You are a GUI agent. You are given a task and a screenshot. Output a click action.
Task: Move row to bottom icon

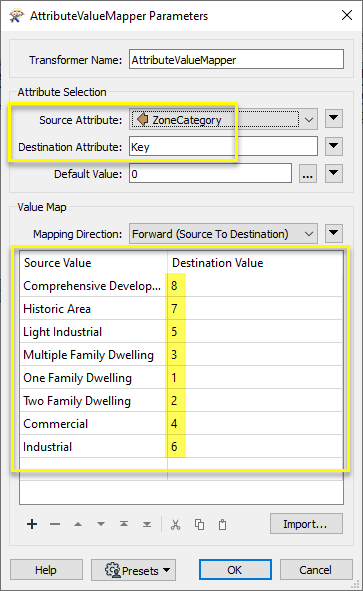coord(147,524)
